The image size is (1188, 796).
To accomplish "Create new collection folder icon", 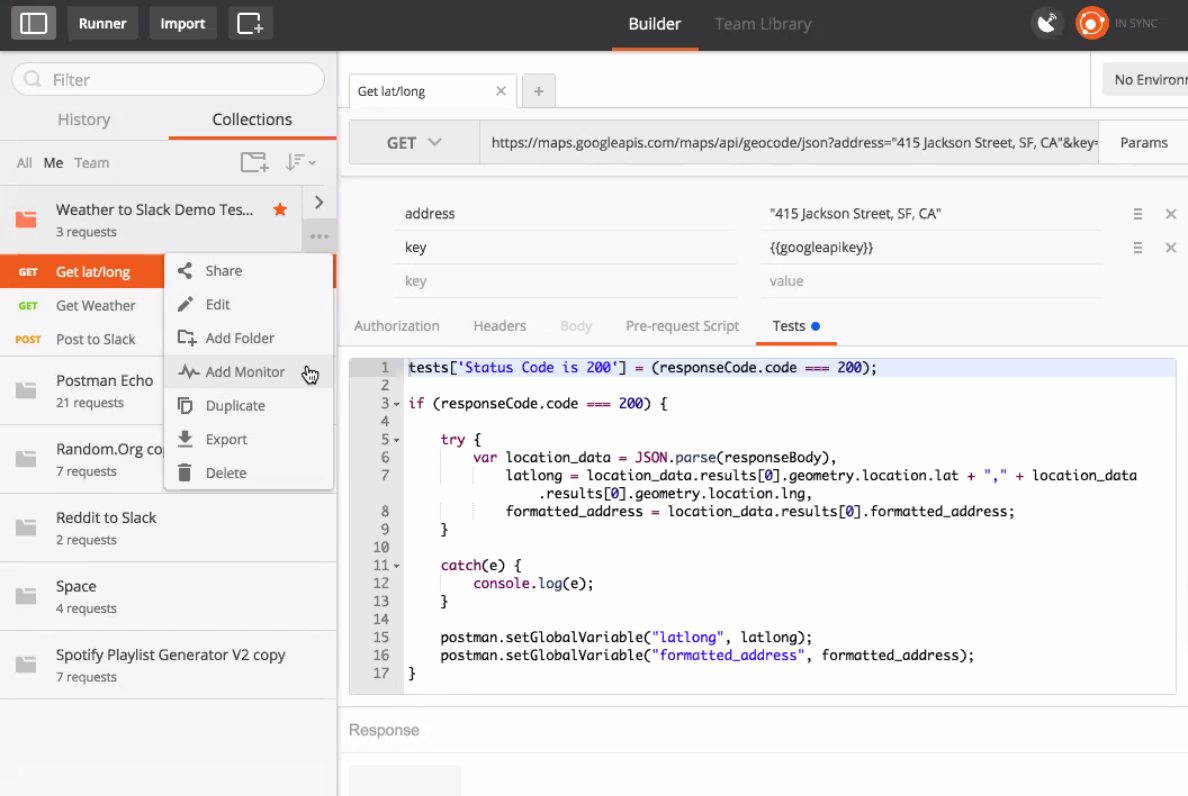I will coord(254,162).
